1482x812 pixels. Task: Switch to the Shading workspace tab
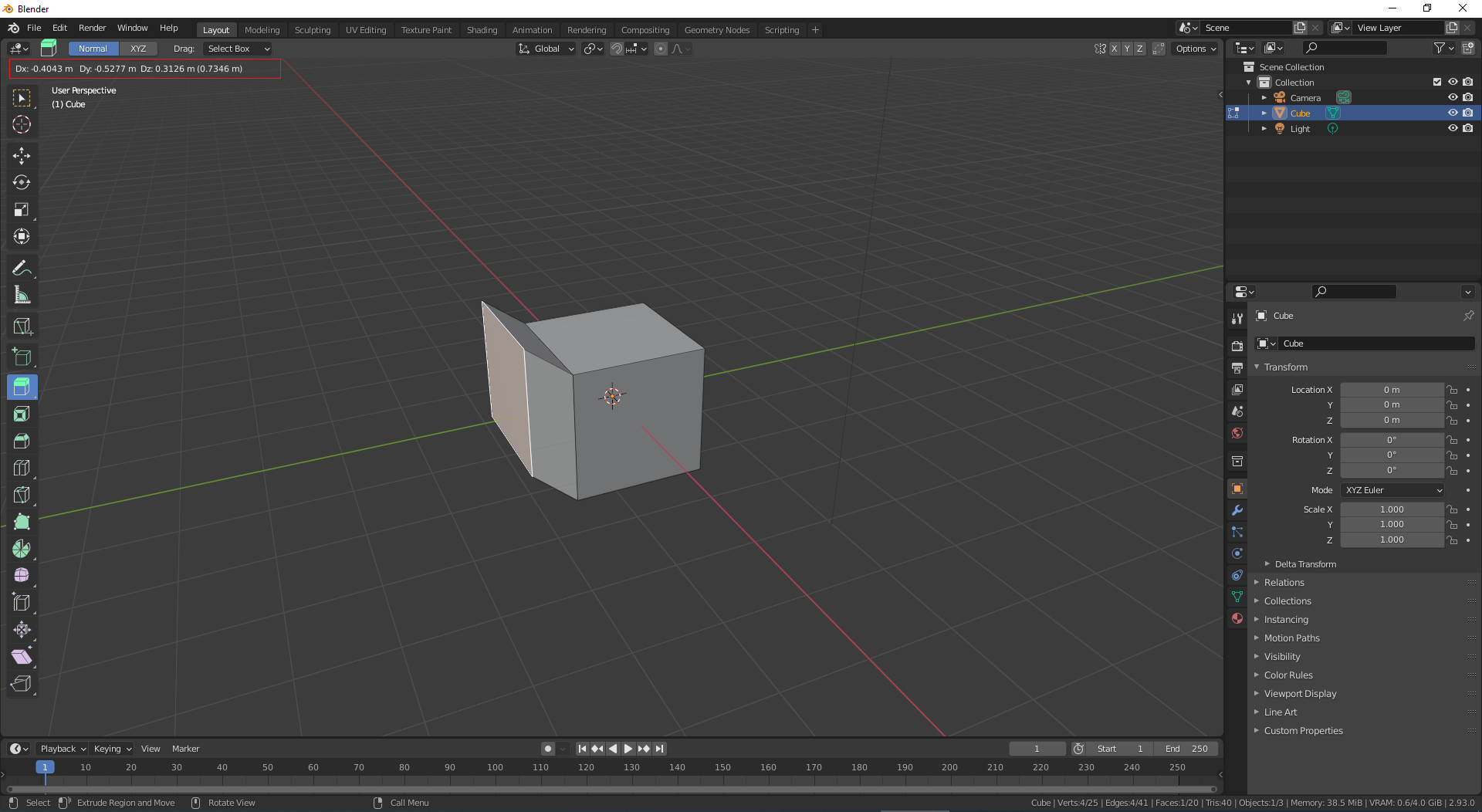click(482, 30)
